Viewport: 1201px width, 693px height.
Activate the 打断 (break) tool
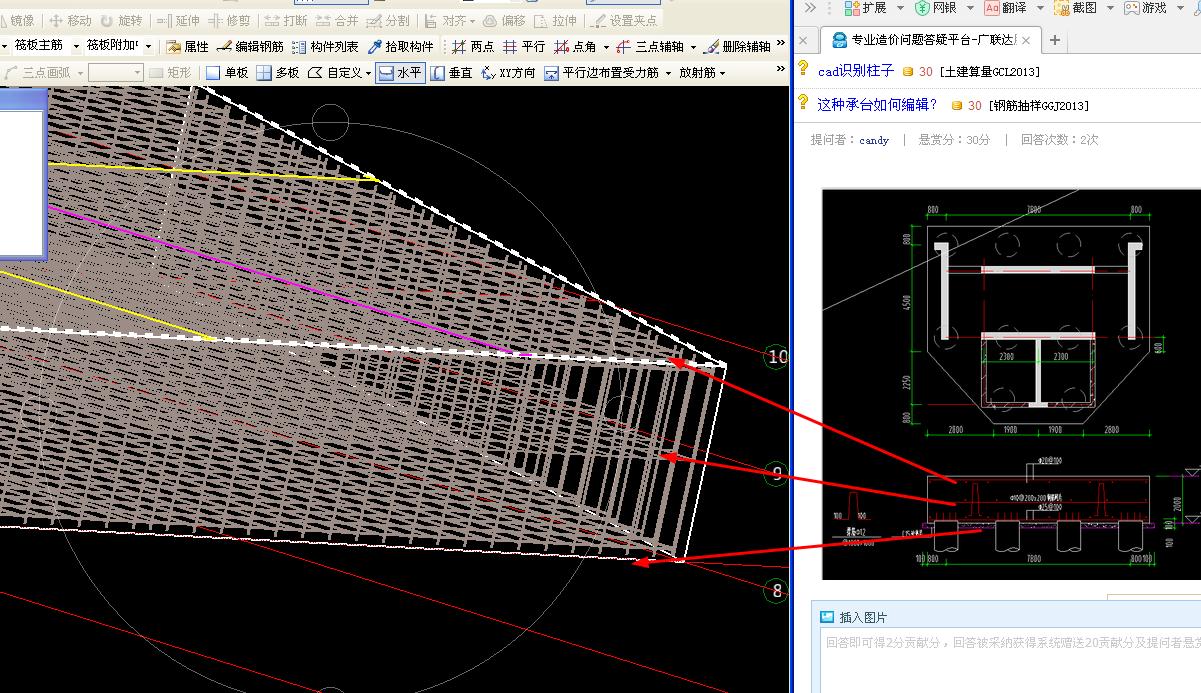(286, 20)
